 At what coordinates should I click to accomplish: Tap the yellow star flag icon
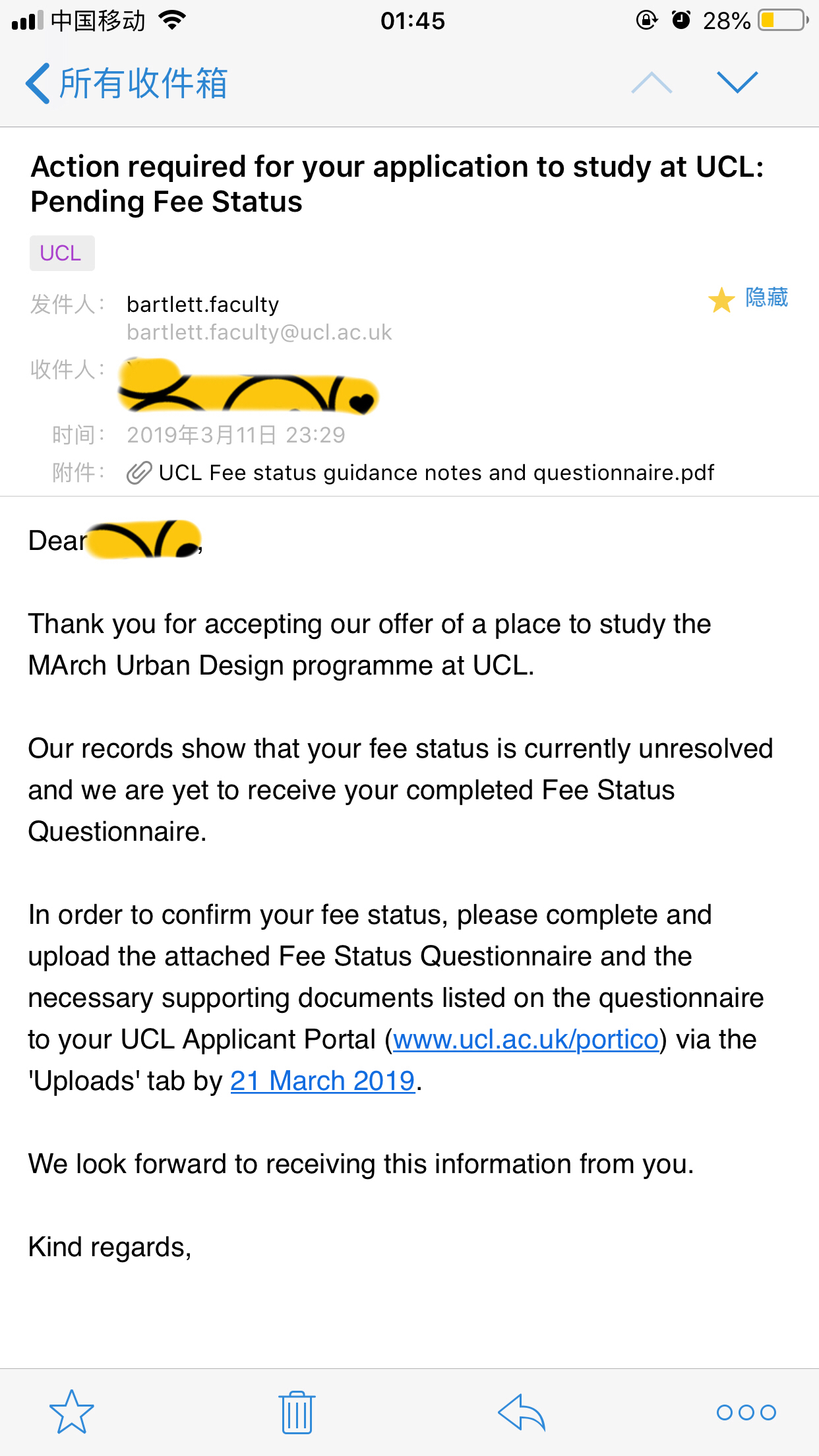coord(721,300)
